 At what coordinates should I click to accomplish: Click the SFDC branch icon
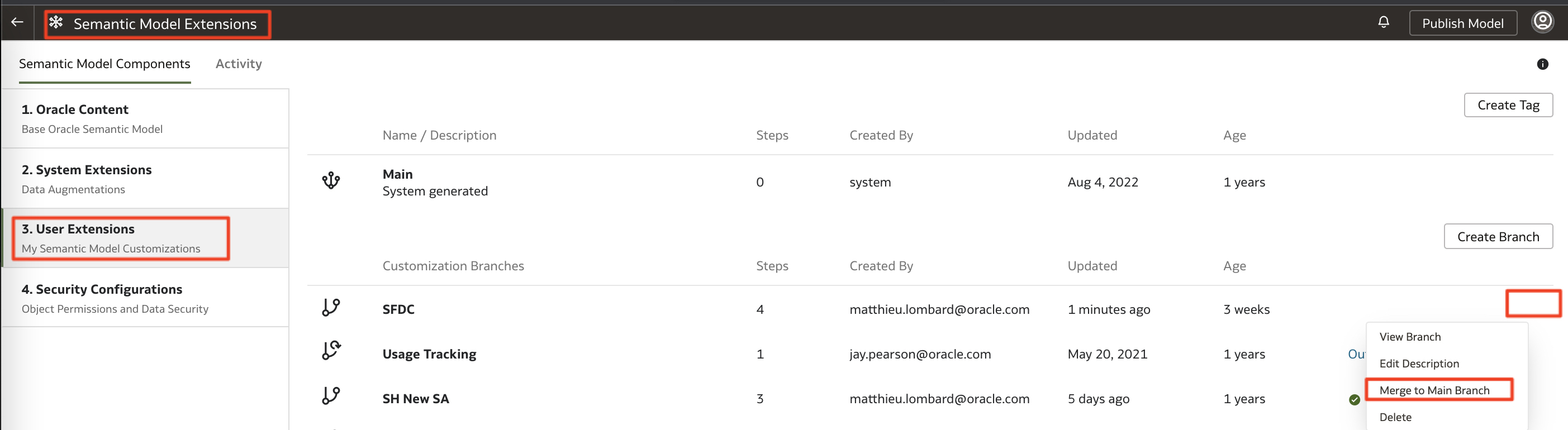pos(331,308)
